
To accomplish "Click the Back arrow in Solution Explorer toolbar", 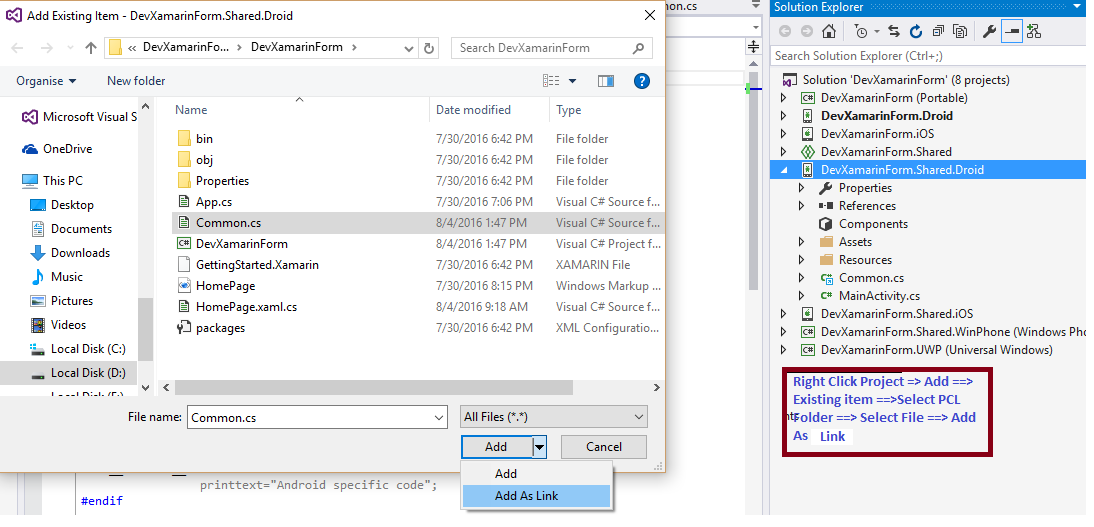I will click(x=785, y=31).
